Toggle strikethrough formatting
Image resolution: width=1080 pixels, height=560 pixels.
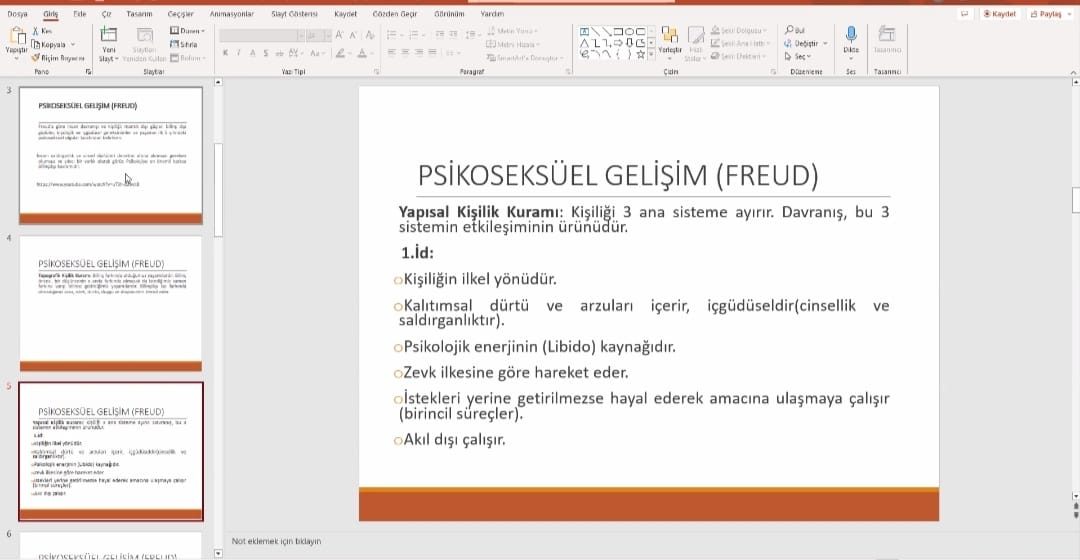click(x=280, y=53)
